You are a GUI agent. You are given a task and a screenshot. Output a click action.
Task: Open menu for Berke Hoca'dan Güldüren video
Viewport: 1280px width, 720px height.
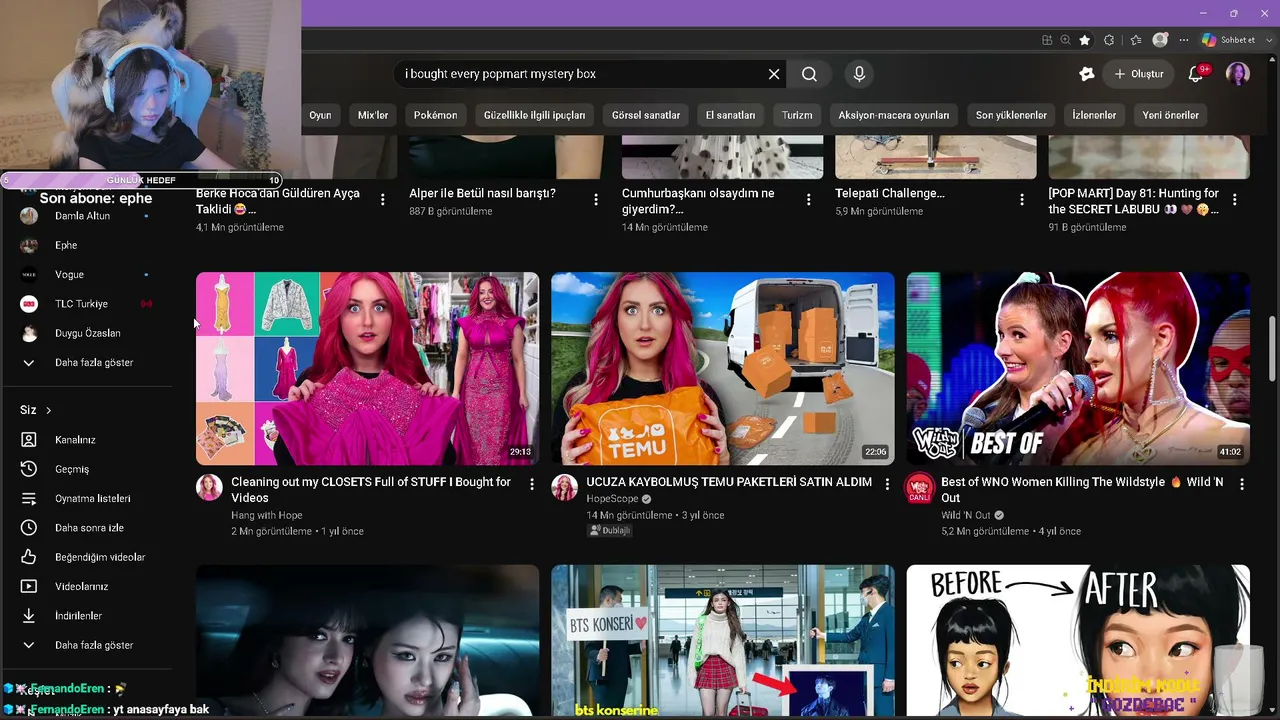click(383, 200)
